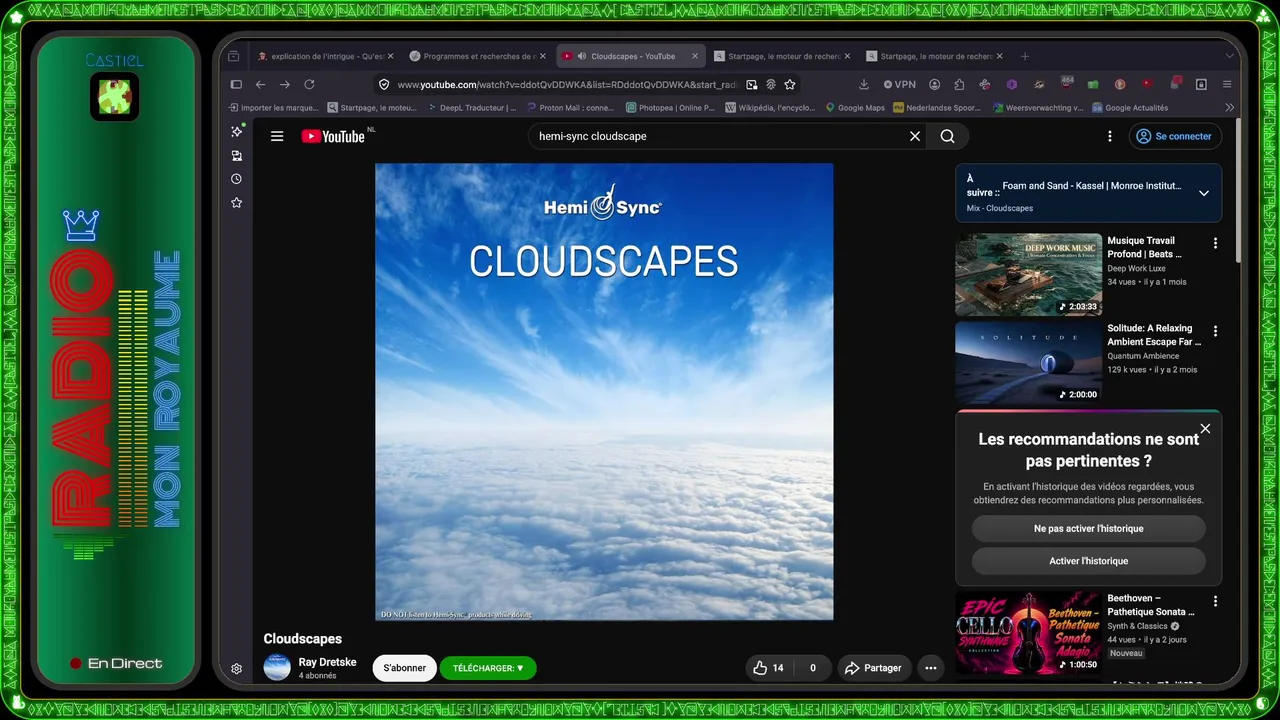Open the Google Maps bookmark
This screenshot has height=720, width=1280.
pos(855,107)
